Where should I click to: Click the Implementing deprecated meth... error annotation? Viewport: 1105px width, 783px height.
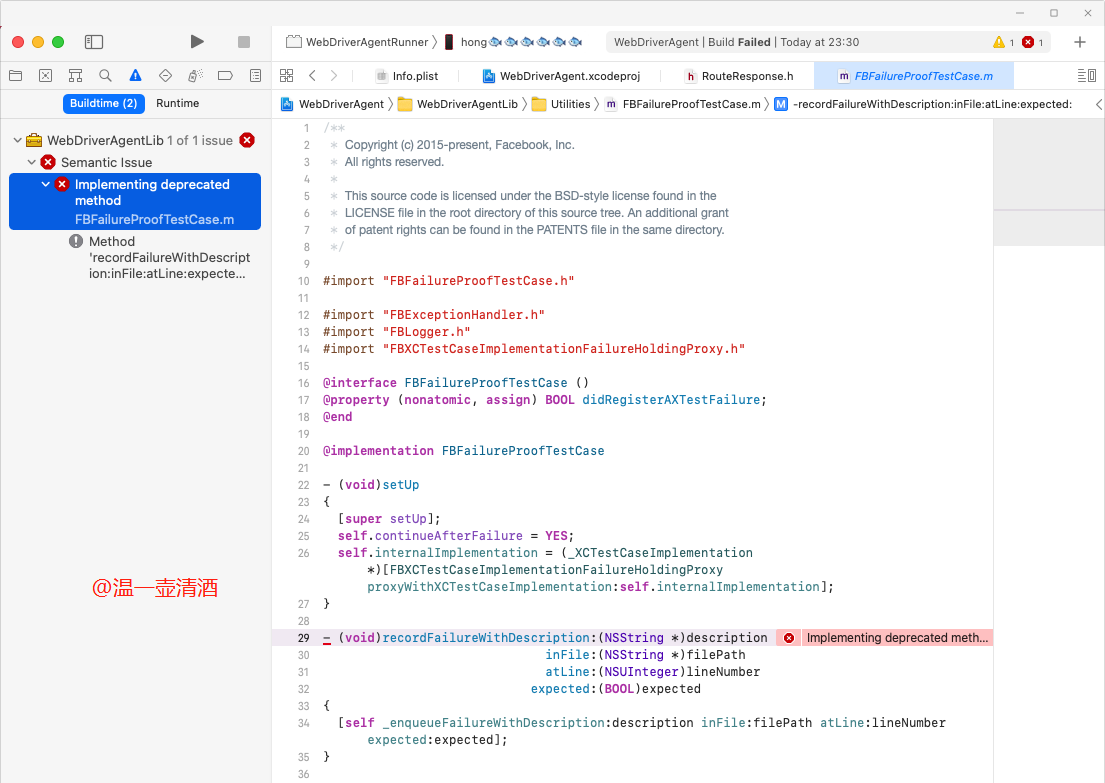(896, 638)
